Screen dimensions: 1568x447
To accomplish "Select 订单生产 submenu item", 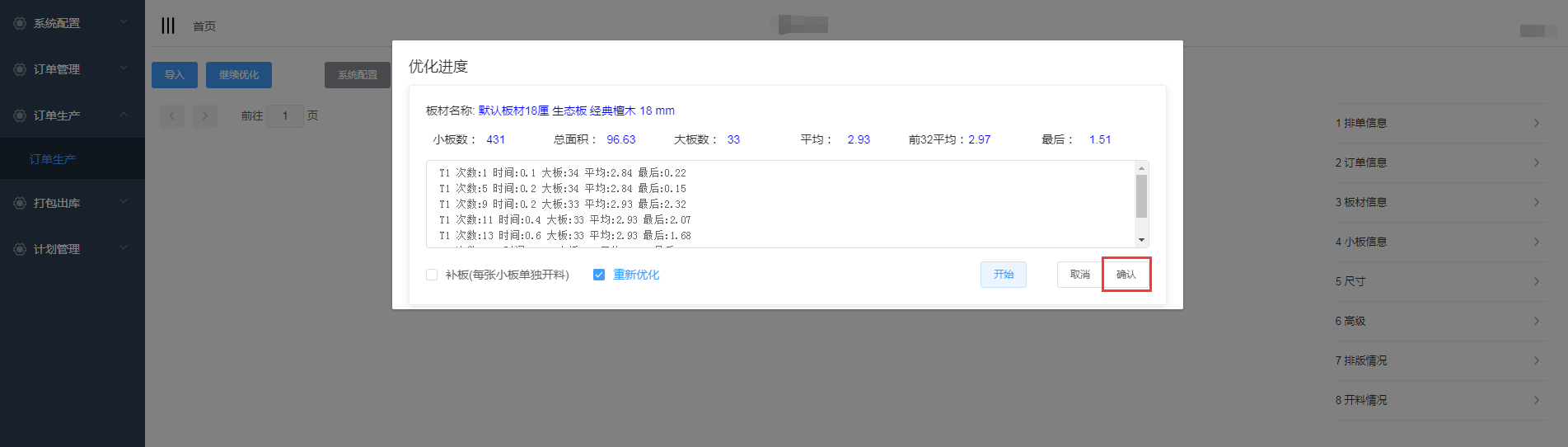I will point(53,159).
